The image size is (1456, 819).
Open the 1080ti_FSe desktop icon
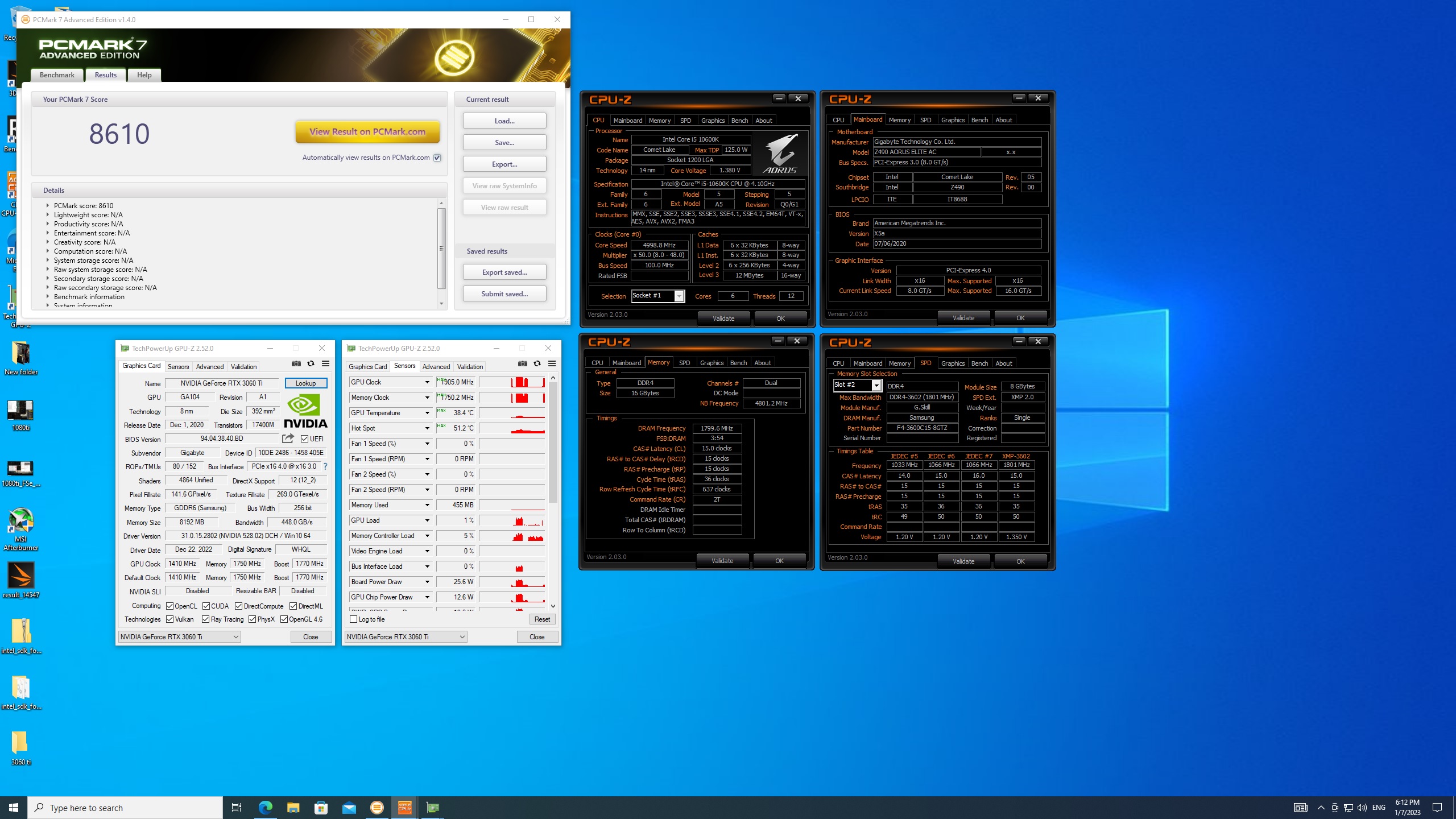pyautogui.click(x=20, y=473)
